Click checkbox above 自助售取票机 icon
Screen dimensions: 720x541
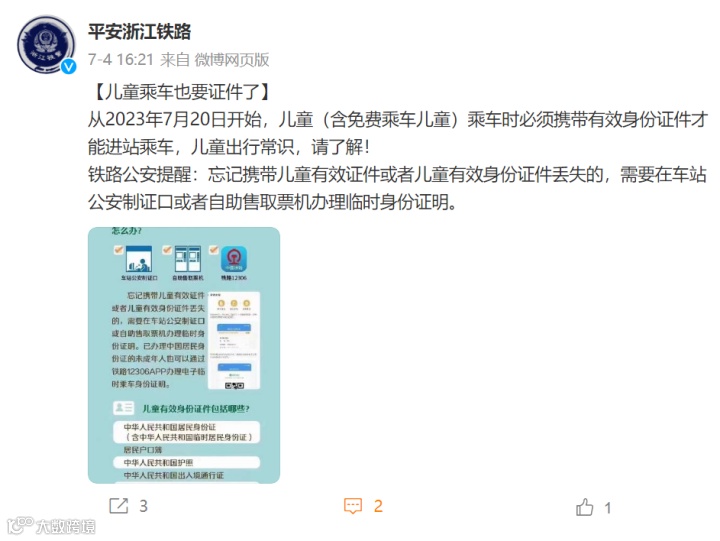point(167,250)
